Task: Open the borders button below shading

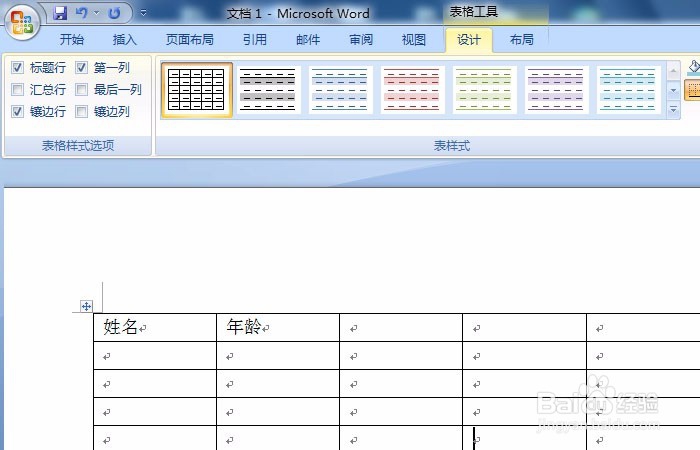Action: tap(692, 90)
